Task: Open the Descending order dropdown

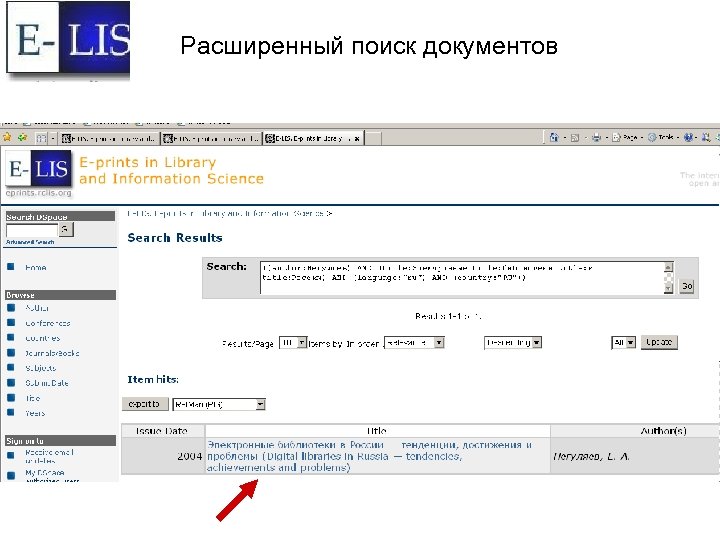Action: tap(513, 343)
